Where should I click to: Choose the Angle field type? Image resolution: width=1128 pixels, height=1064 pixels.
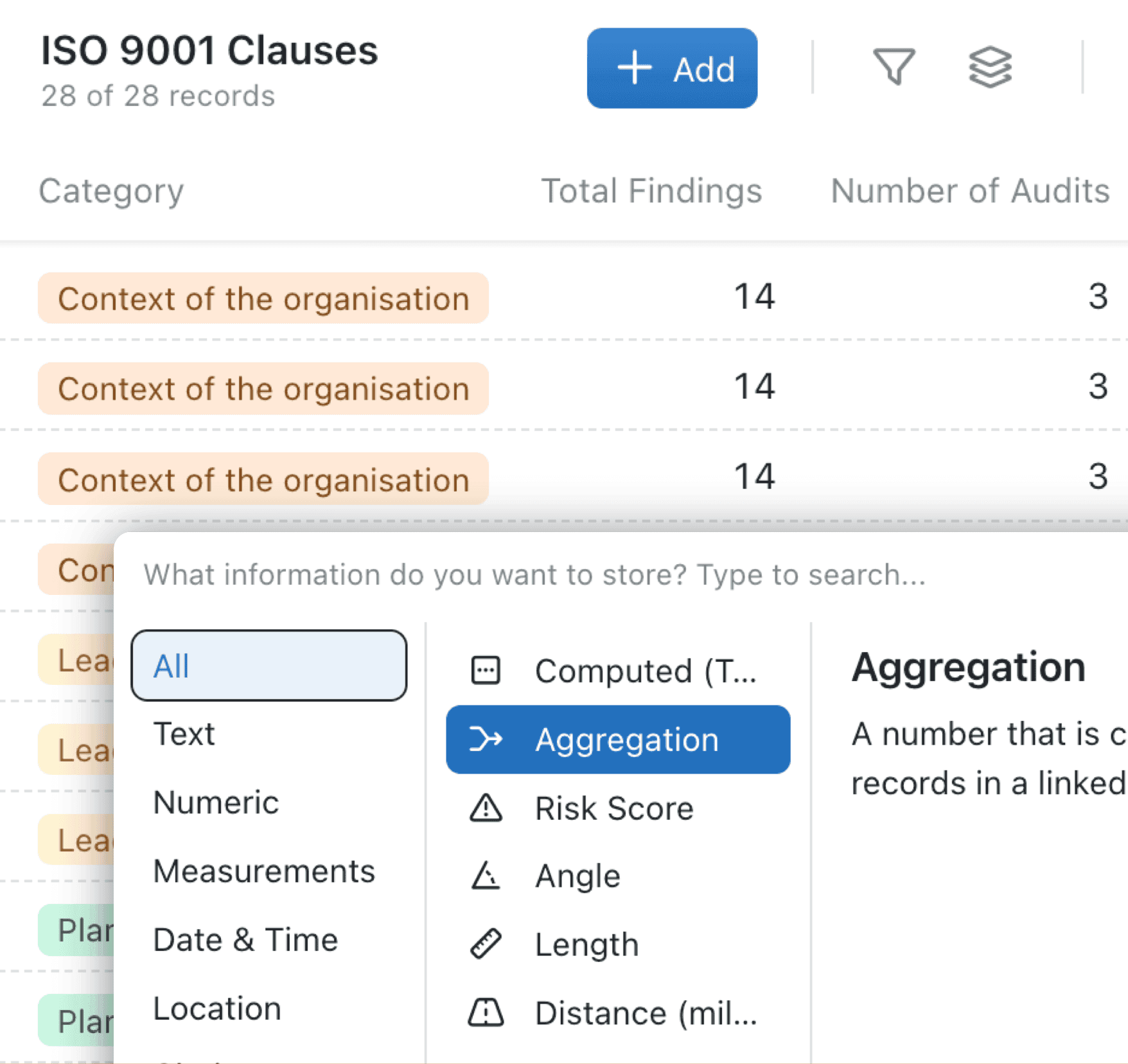click(618, 876)
